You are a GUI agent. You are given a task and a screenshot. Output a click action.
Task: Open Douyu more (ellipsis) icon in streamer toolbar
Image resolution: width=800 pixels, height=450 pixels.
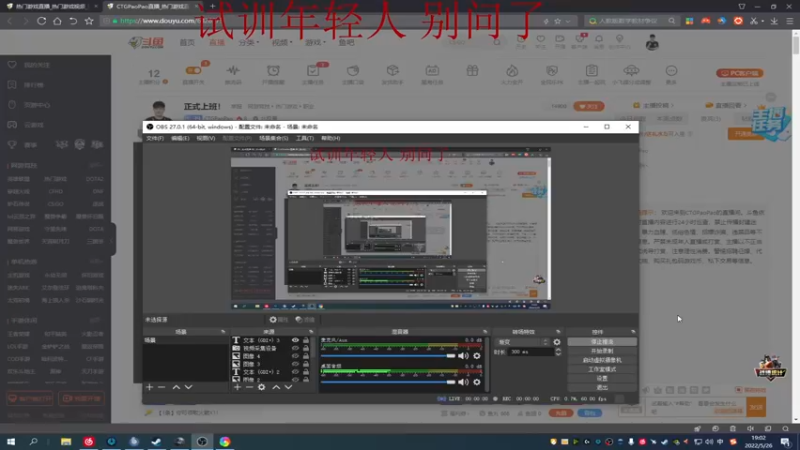coord(671,70)
